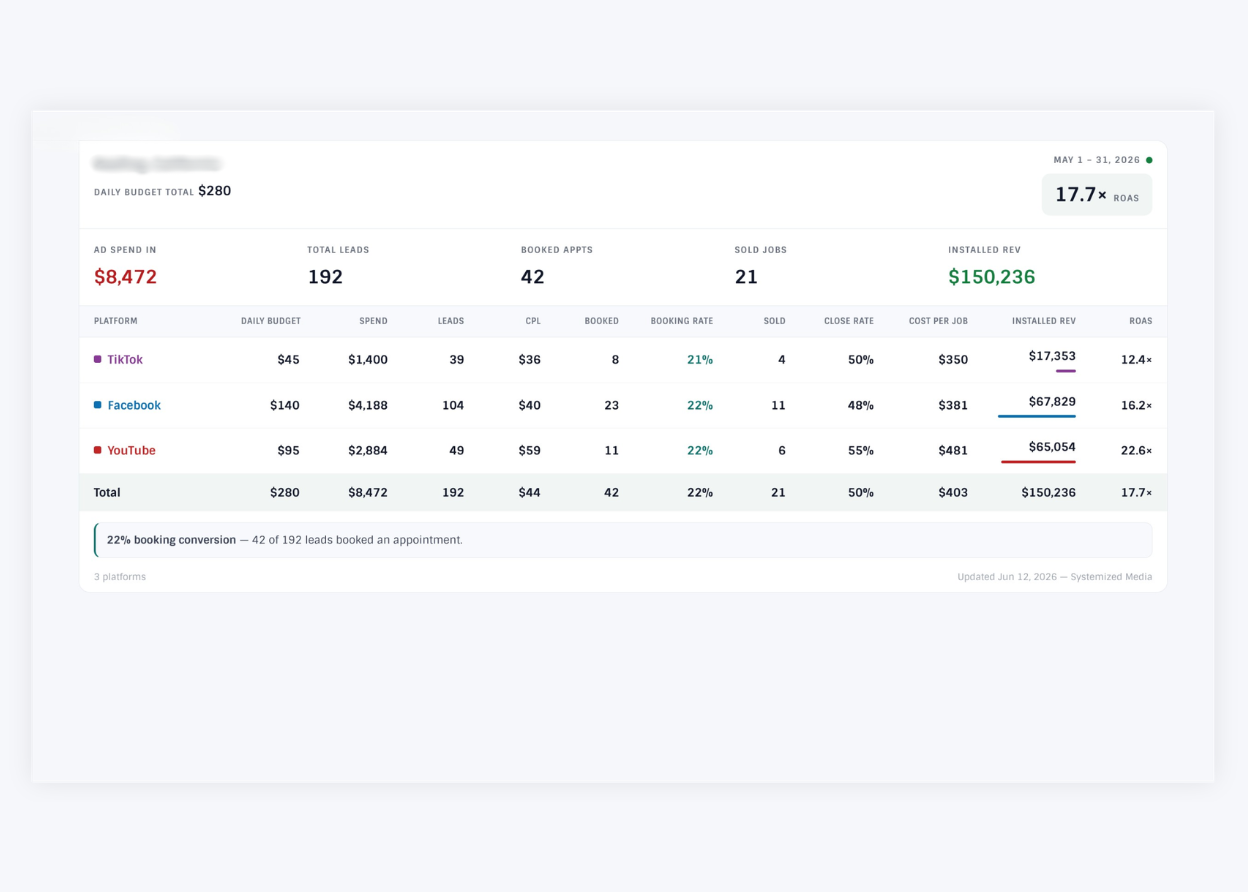Click TikTok's $17,353 installed revenue

click(1052, 356)
